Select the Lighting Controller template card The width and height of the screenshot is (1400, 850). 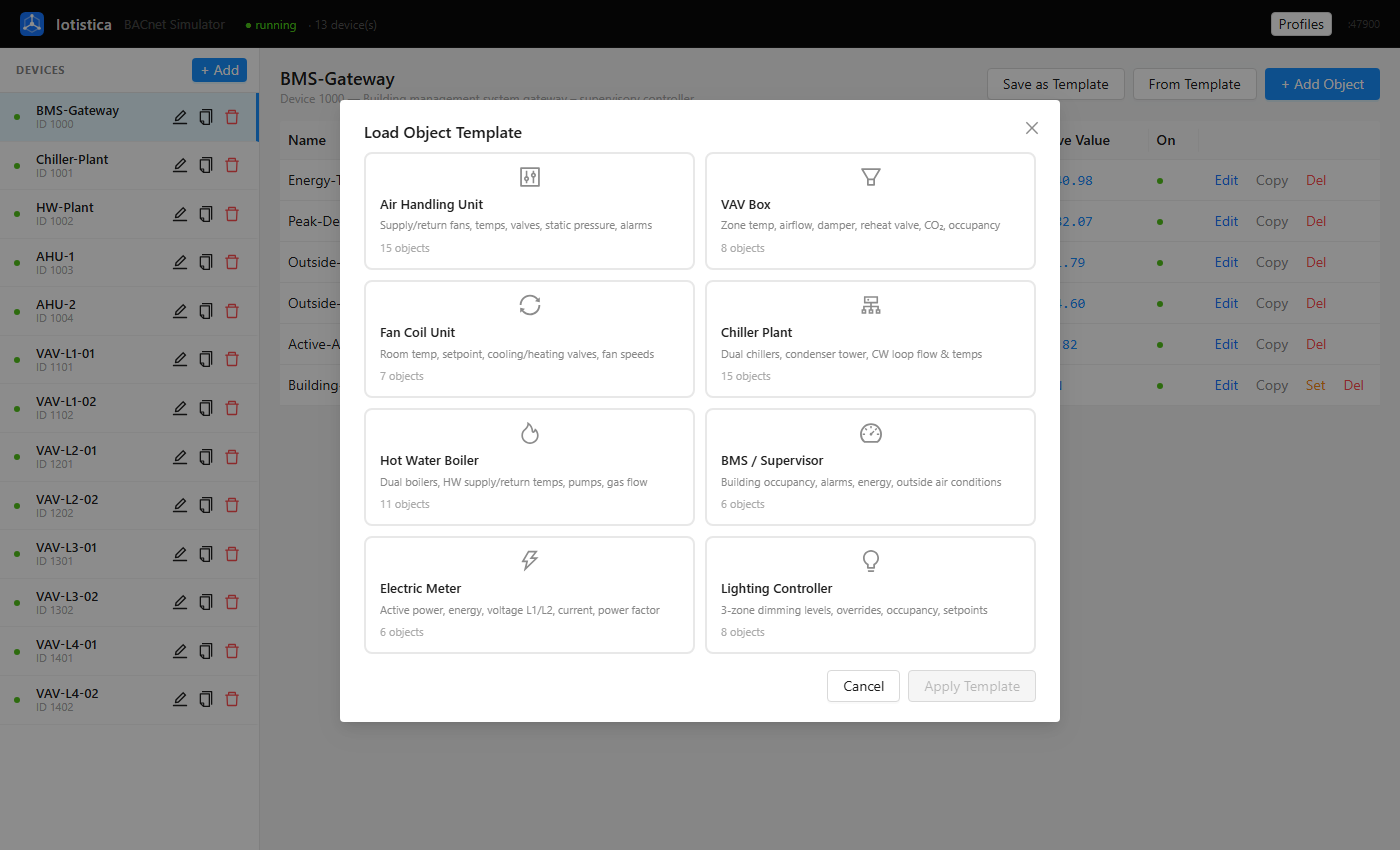pyautogui.click(x=870, y=595)
